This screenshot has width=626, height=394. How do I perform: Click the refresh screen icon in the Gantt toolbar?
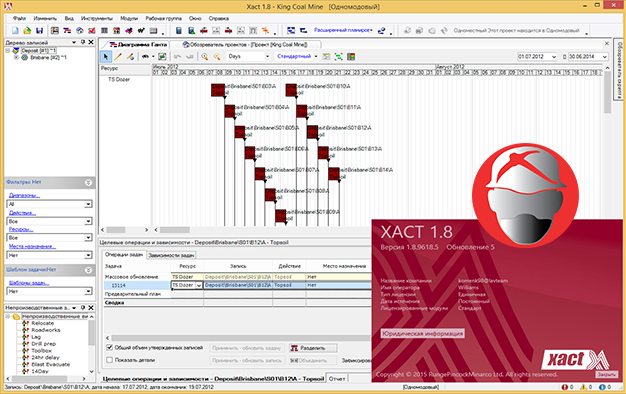(162, 57)
